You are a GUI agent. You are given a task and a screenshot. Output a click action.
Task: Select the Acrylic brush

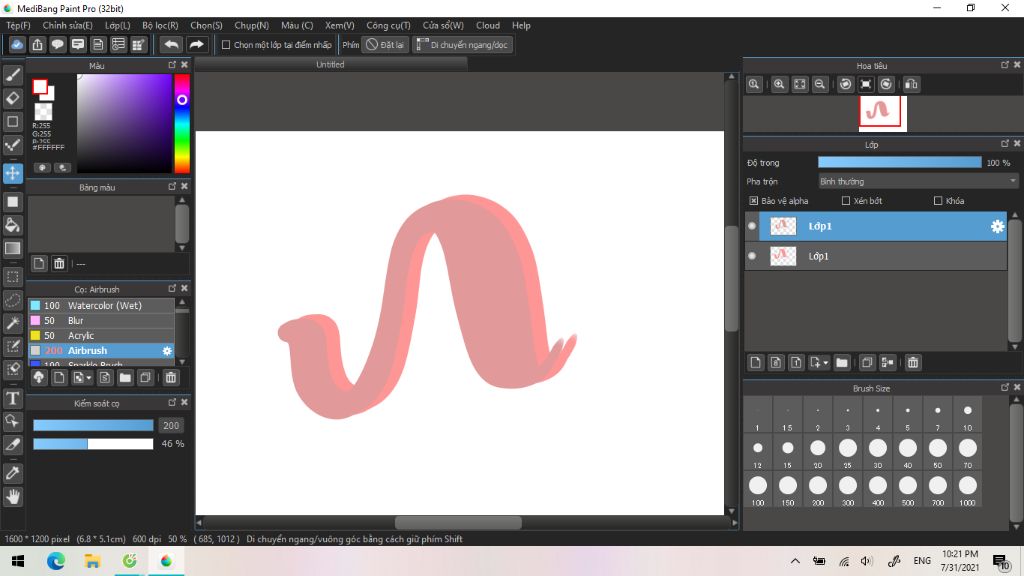pos(102,336)
